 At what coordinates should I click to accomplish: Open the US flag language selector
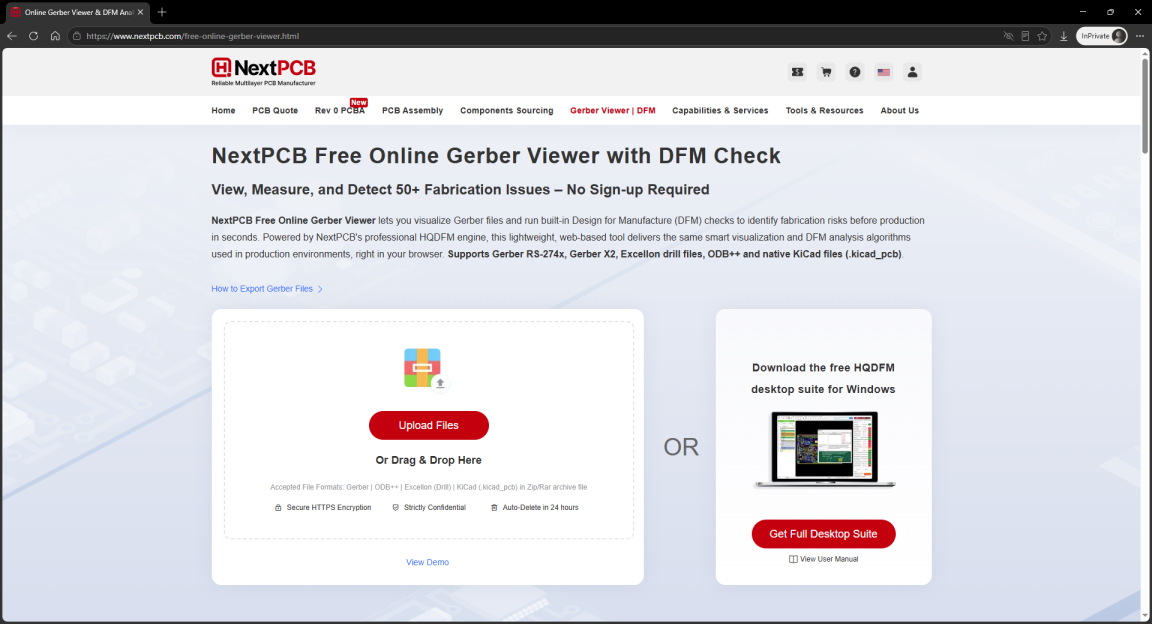[x=883, y=72]
